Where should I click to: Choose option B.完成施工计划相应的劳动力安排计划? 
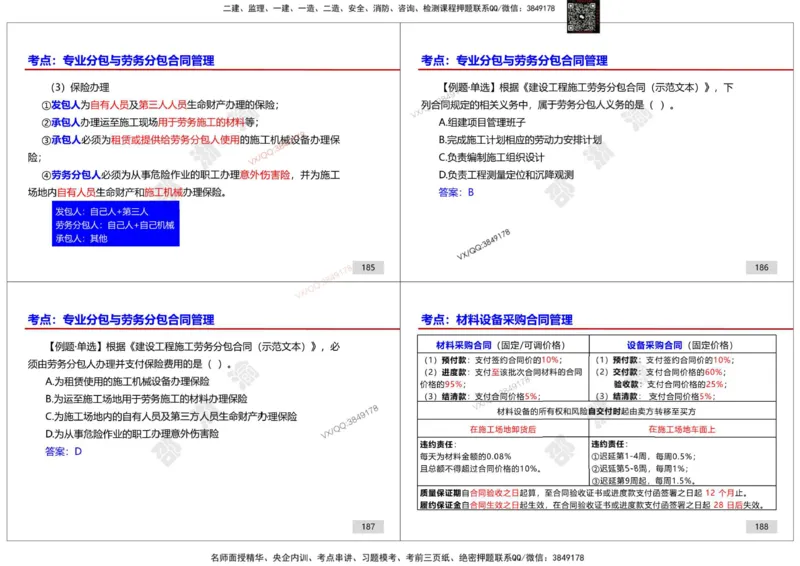[520, 140]
